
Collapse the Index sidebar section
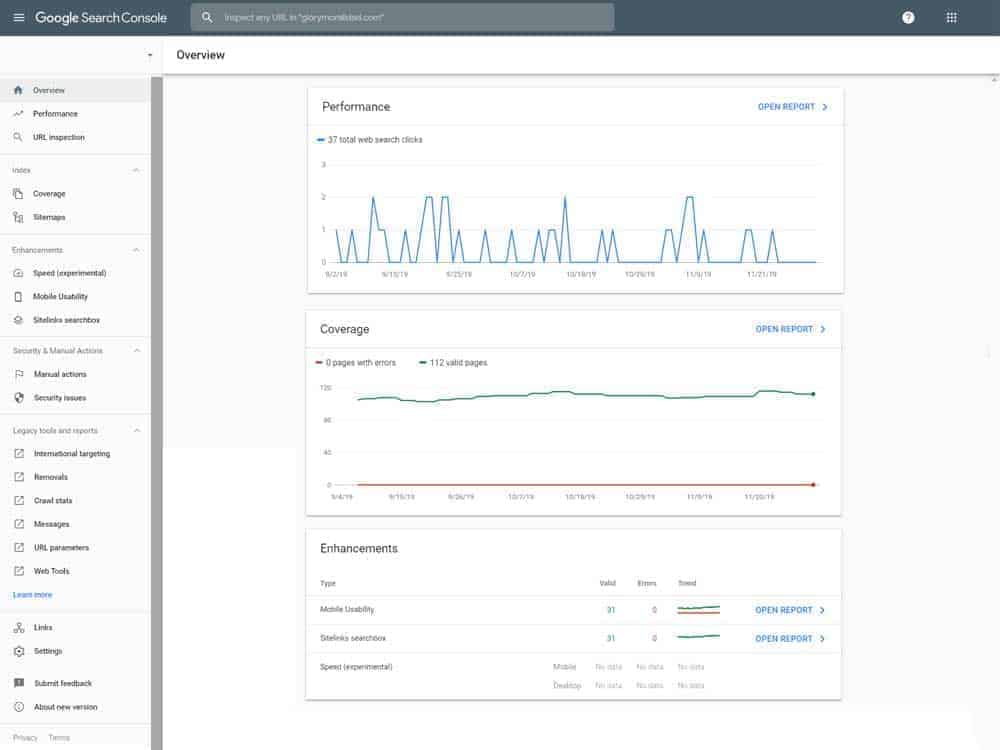(135, 170)
